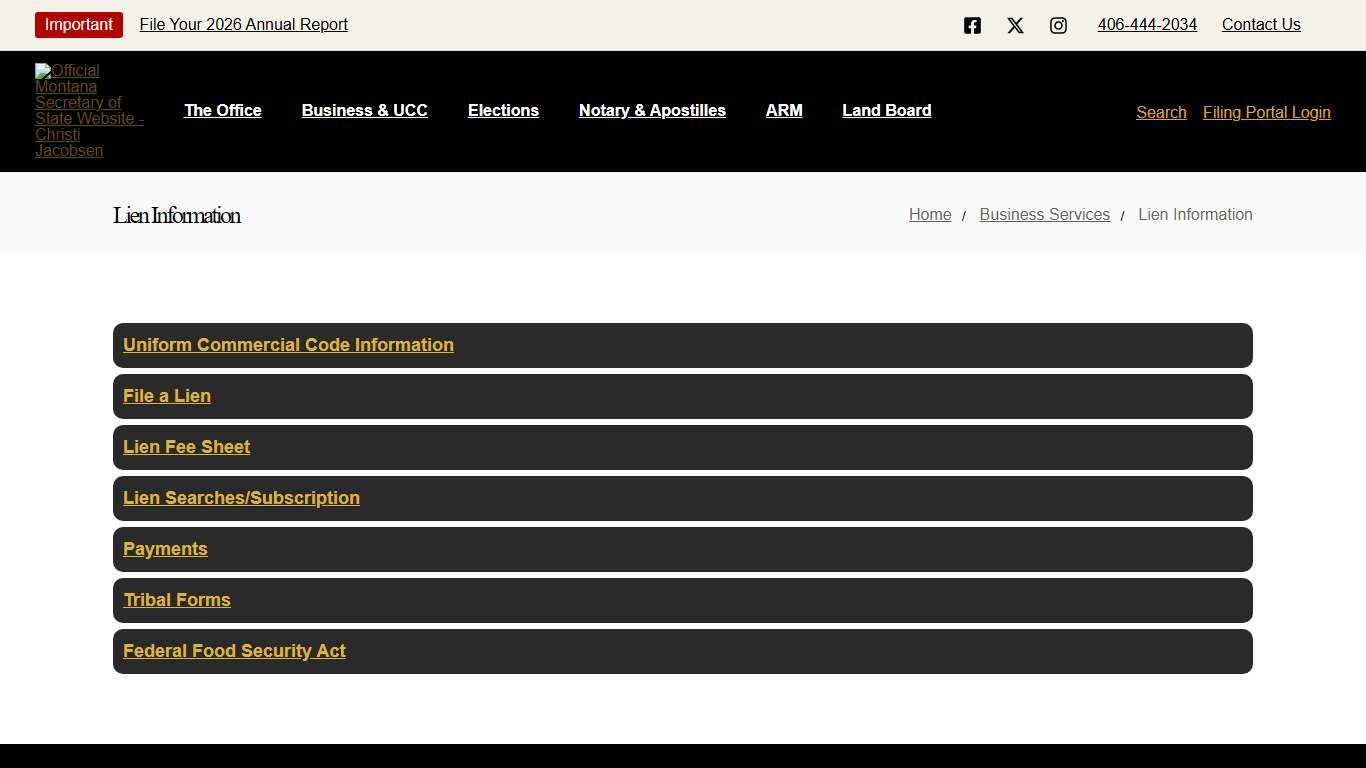This screenshot has height=768, width=1366.
Task: Click the Montana Secretary of State logo
Action: 90,110
